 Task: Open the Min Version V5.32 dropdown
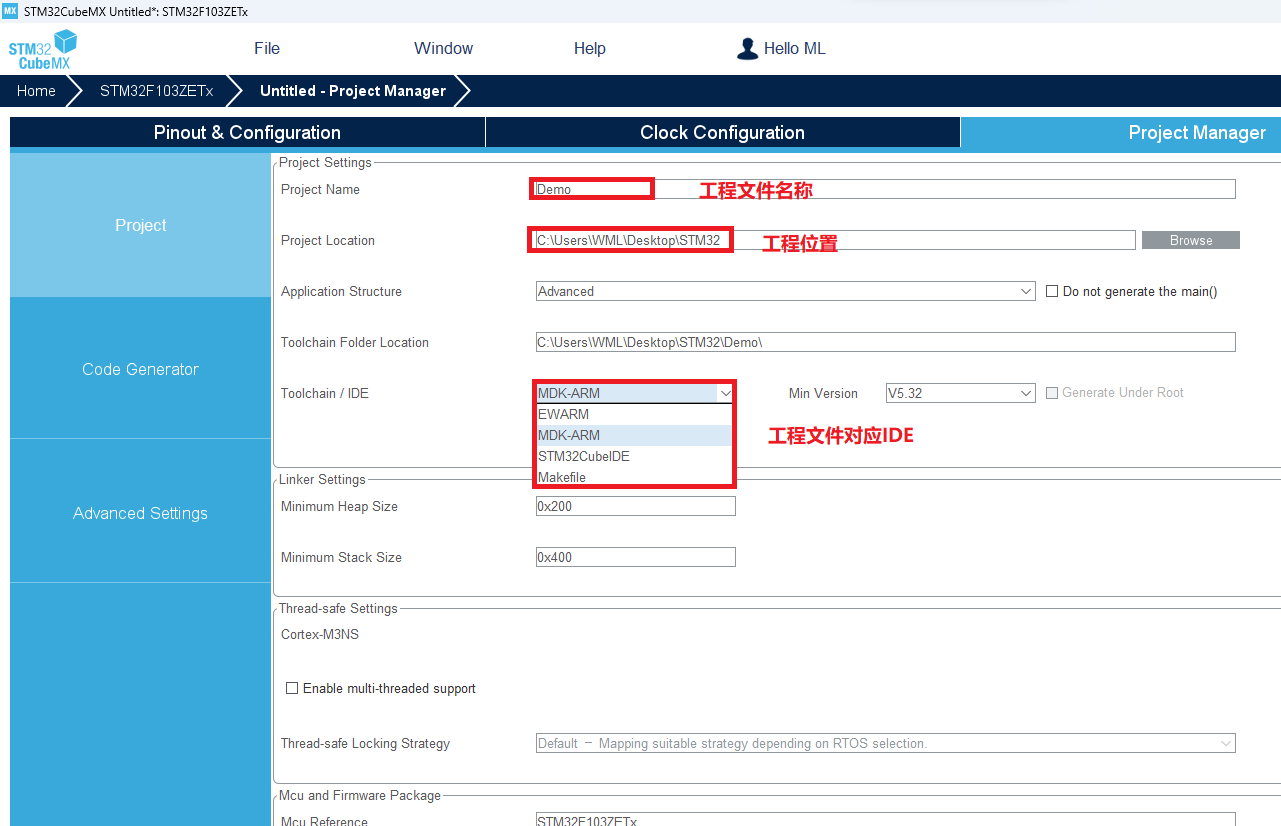click(961, 393)
